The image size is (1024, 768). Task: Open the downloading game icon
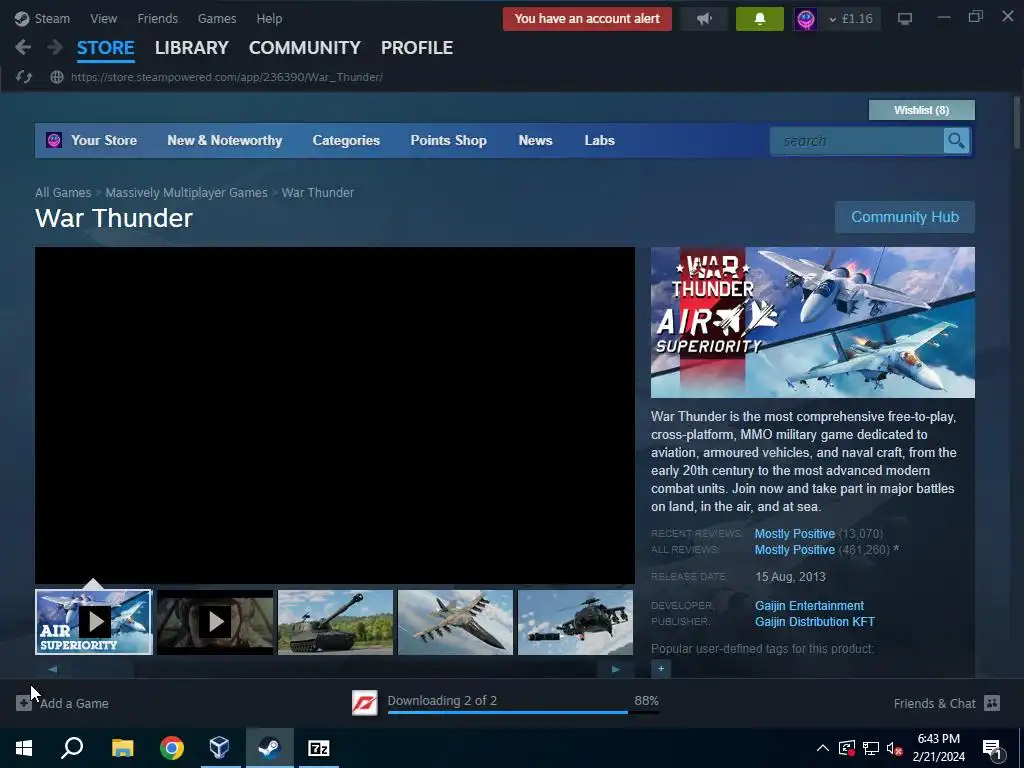(364, 703)
